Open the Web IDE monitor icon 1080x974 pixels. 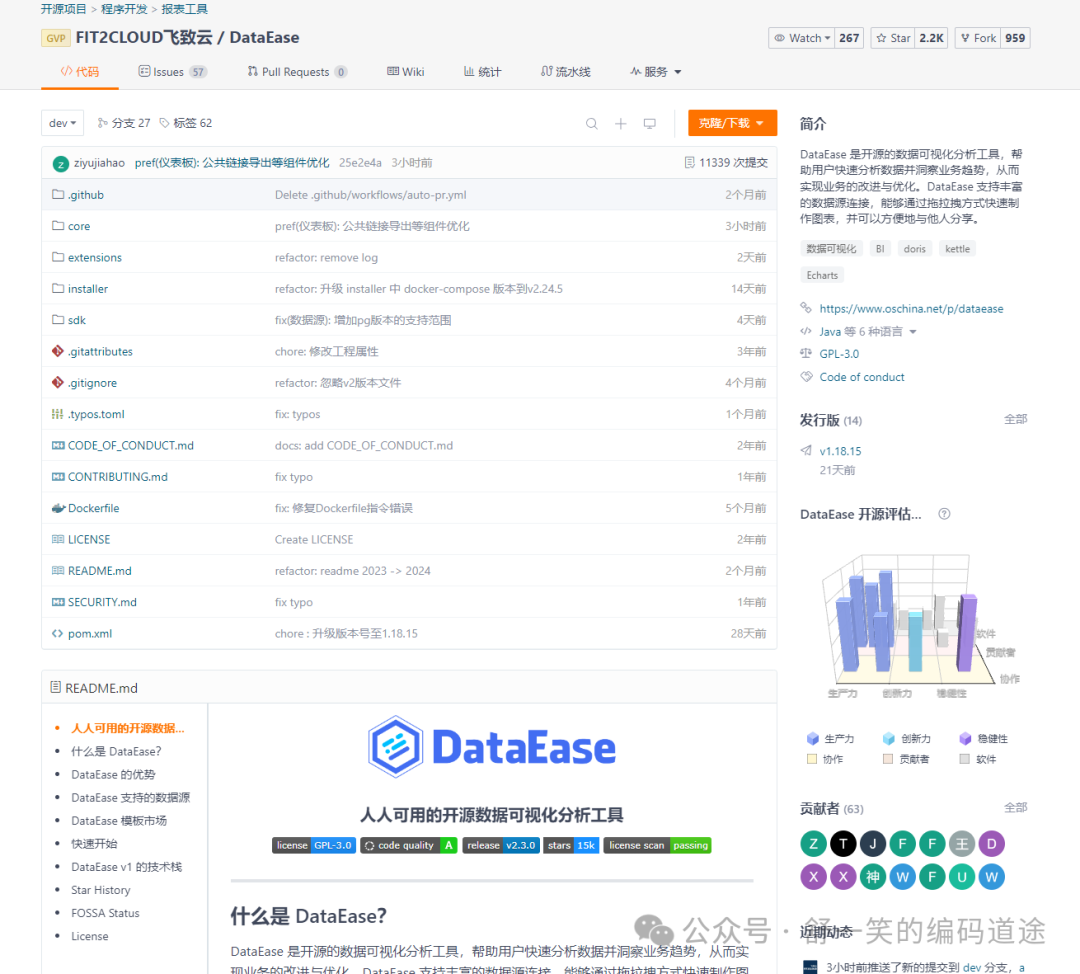[x=650, y=123]
